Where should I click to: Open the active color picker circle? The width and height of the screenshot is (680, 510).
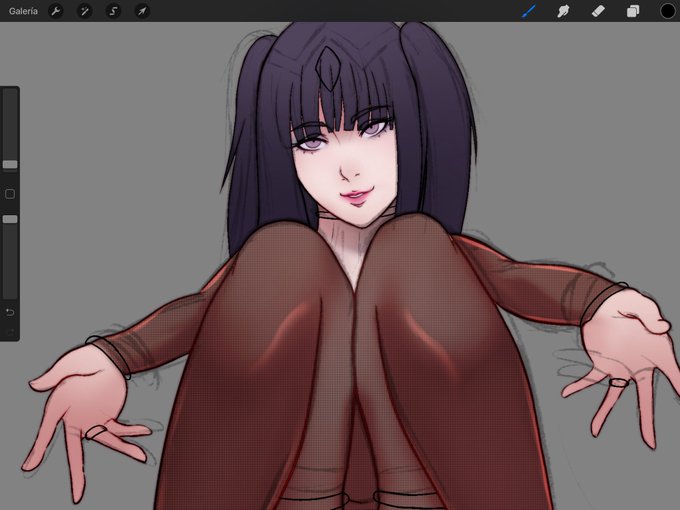click(x=668, y=11)
